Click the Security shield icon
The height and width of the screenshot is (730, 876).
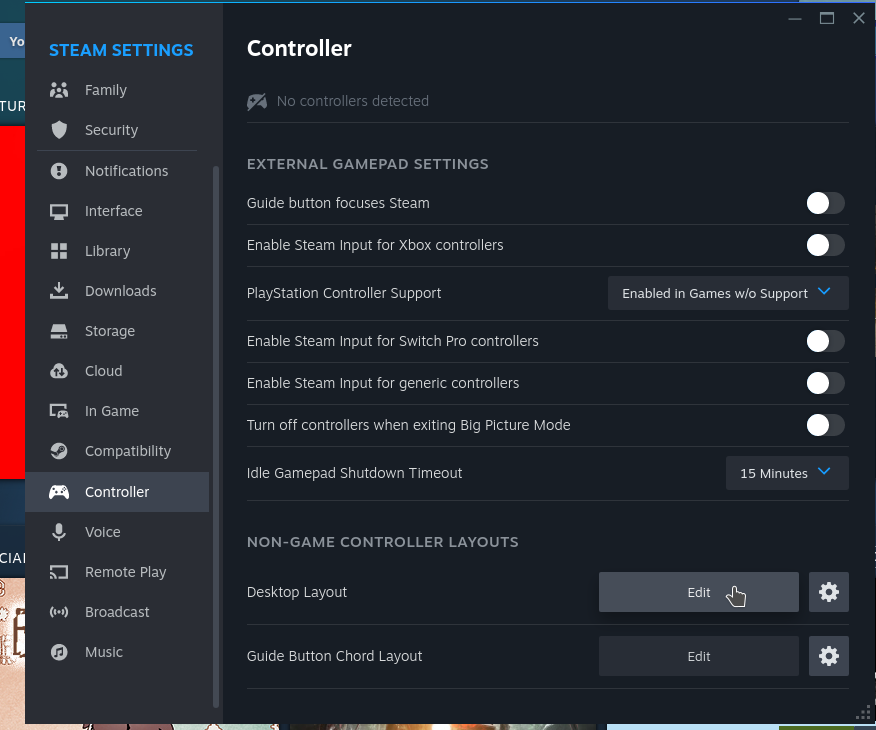pyautogui.click(x=59, y=130)
